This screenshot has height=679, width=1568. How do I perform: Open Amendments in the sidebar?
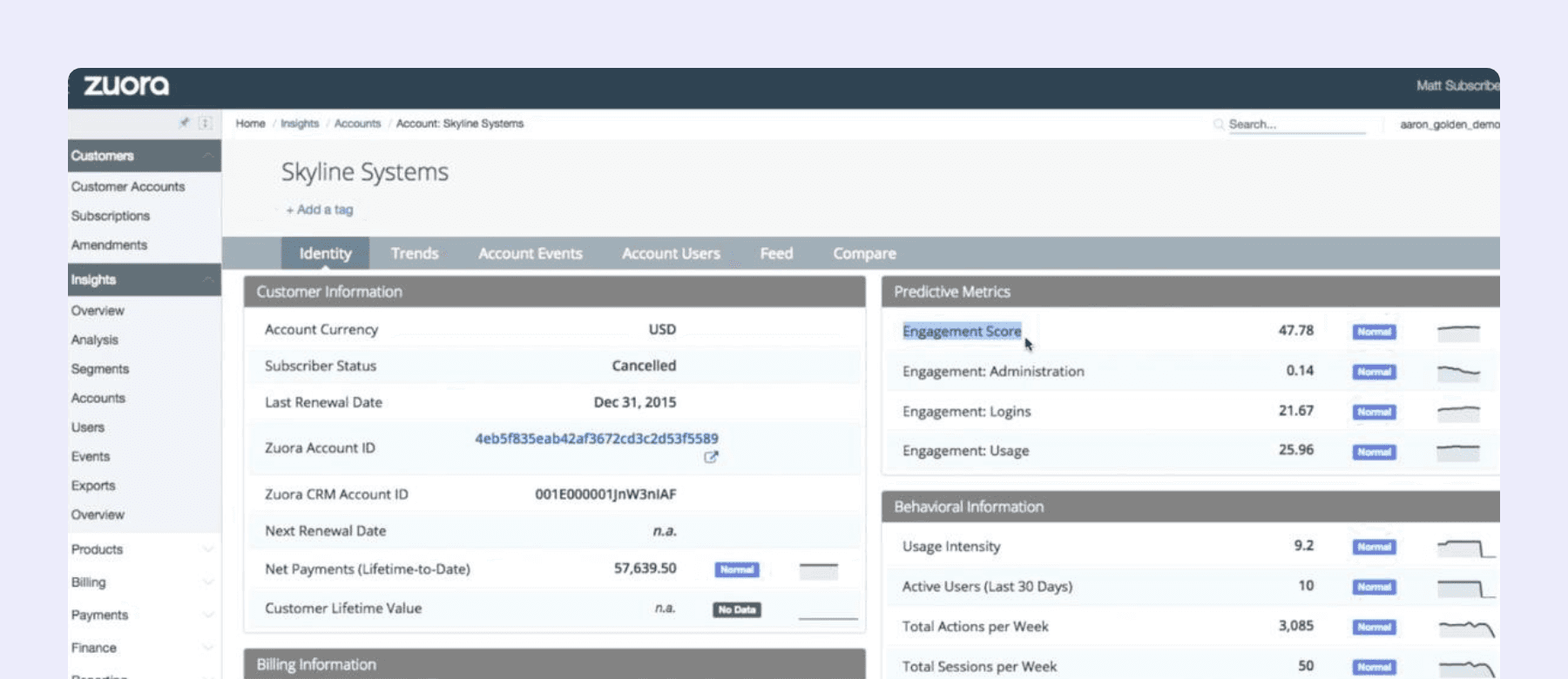(109, 245)
